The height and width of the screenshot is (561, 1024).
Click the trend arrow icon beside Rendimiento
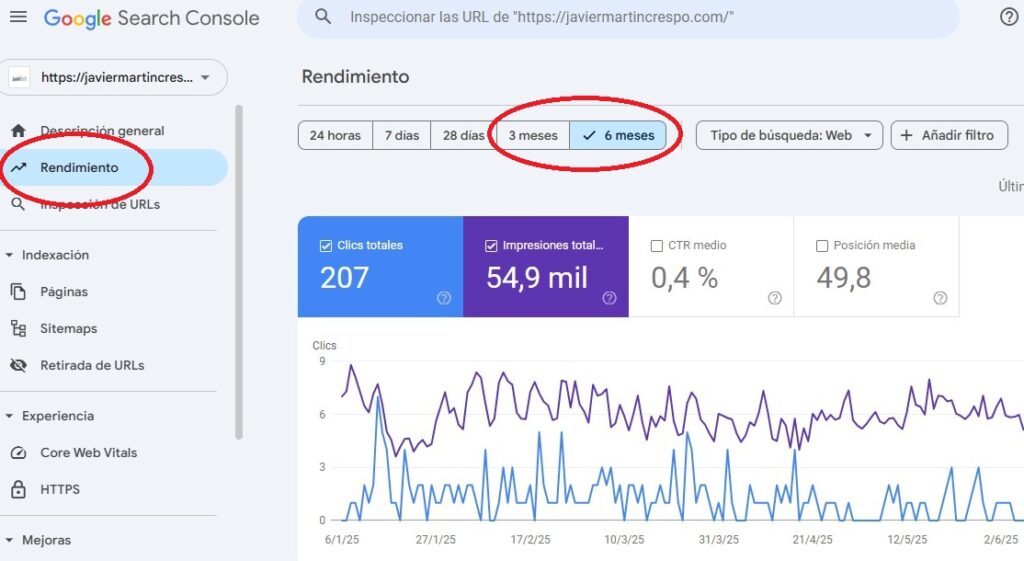18,167
